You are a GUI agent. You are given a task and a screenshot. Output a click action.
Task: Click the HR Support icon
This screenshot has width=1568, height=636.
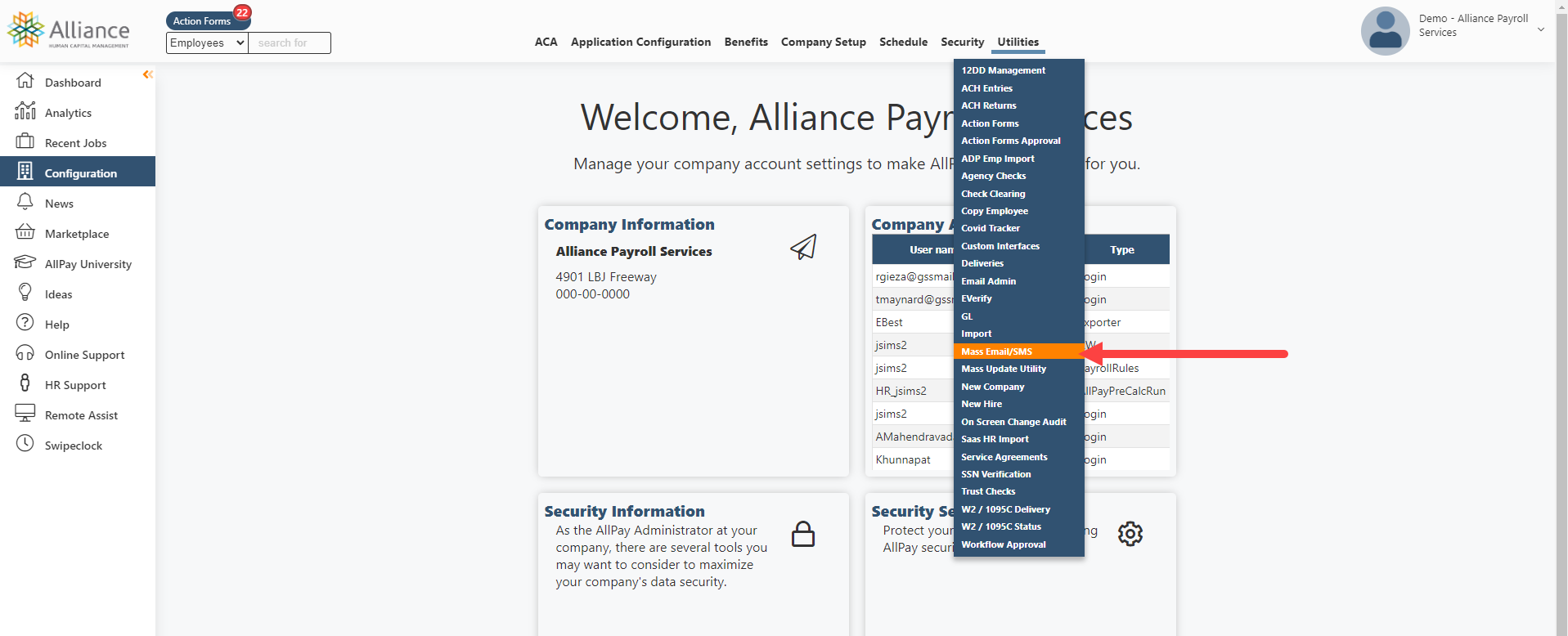[25, 383]
